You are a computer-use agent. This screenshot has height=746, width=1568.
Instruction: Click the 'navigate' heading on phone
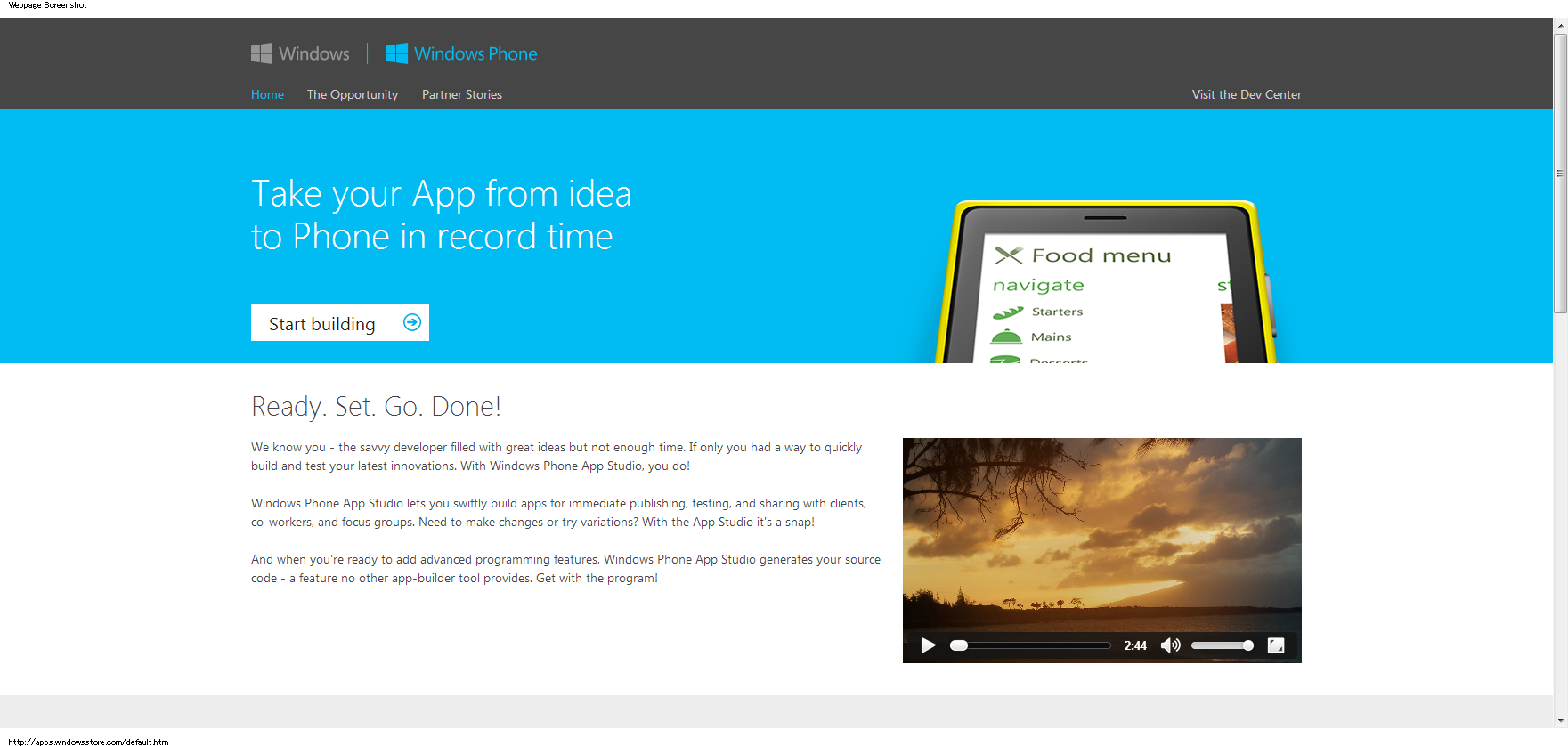tap(1038, 285)
